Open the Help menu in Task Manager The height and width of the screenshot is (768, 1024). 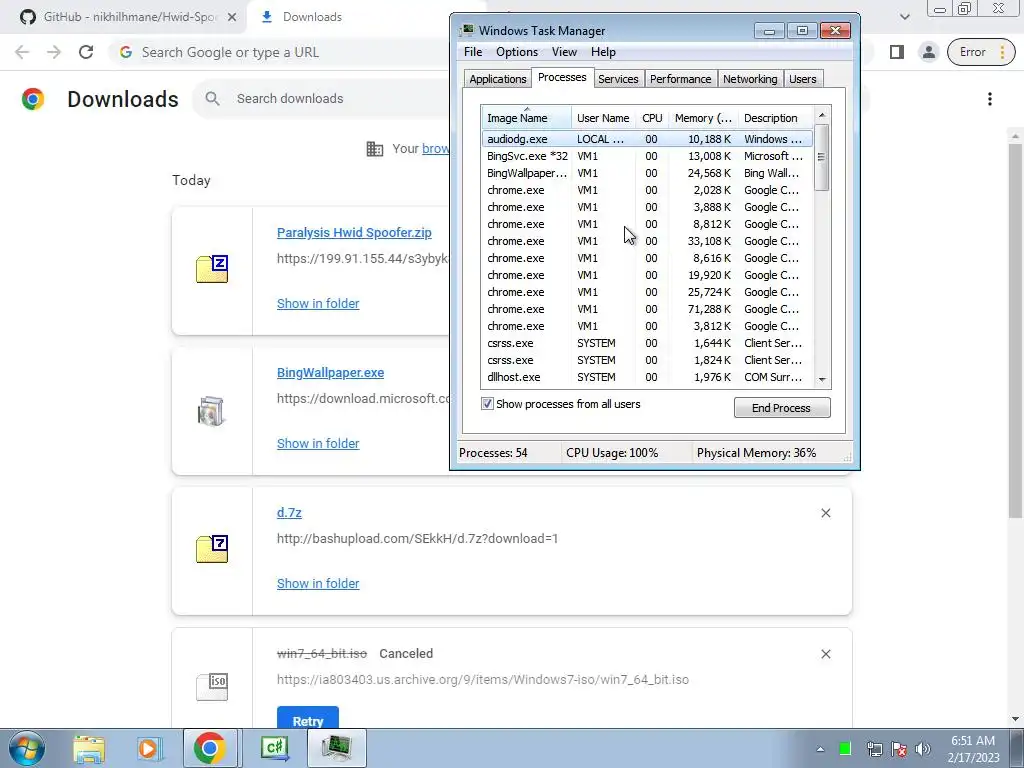(x=603, y=52)
